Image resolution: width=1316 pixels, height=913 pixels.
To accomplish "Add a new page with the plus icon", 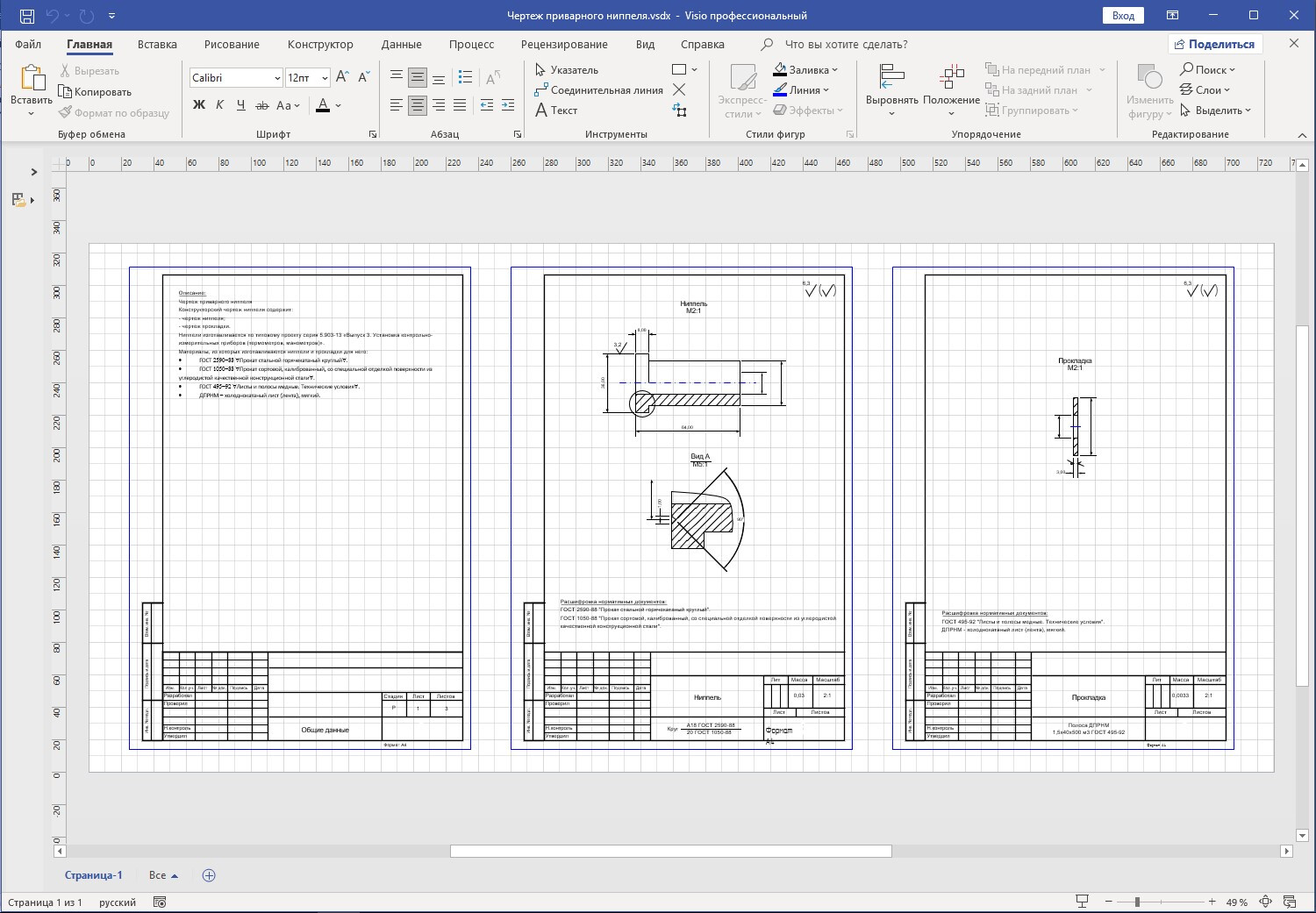I will tap(209, 875).
